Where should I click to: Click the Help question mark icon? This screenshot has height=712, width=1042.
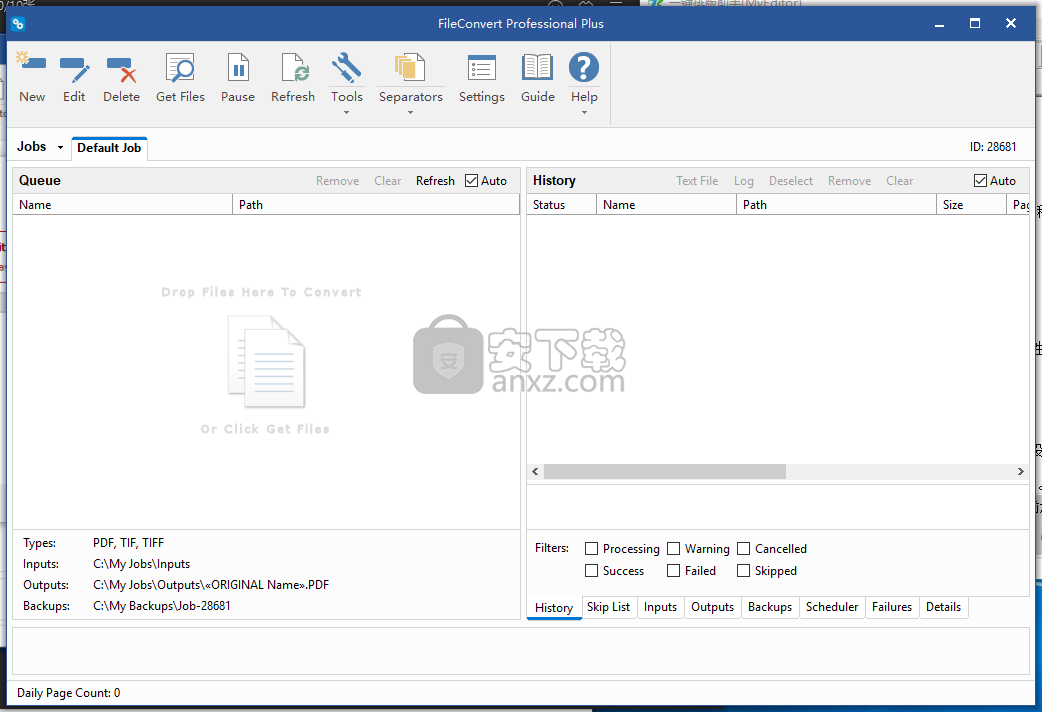click(583, 67)
